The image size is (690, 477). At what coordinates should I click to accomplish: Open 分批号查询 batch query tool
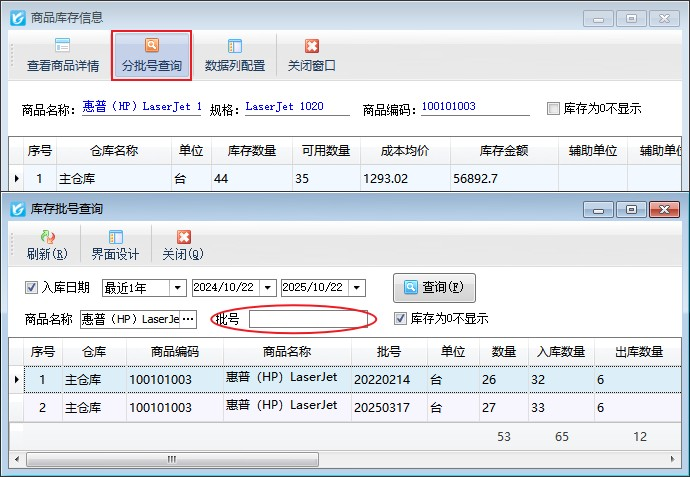(152, 46)
